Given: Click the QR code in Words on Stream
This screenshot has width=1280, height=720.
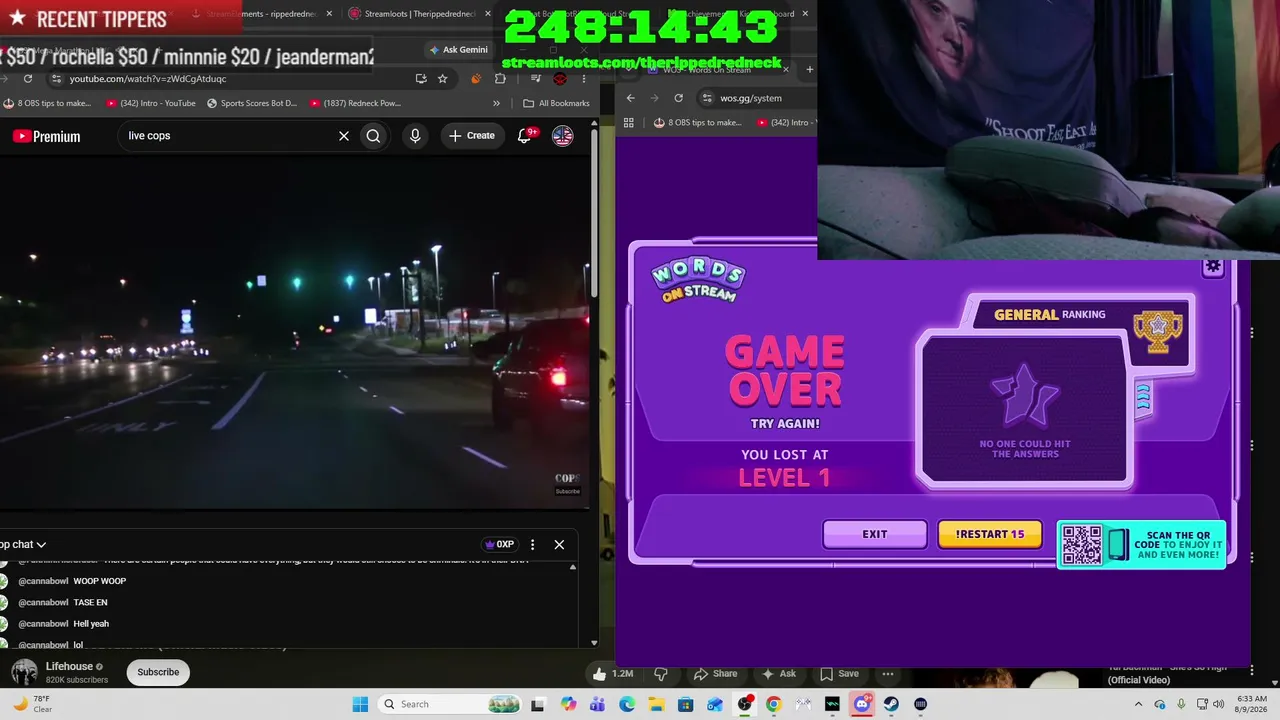Looking at the screenshot, I should pos(1082,545).
